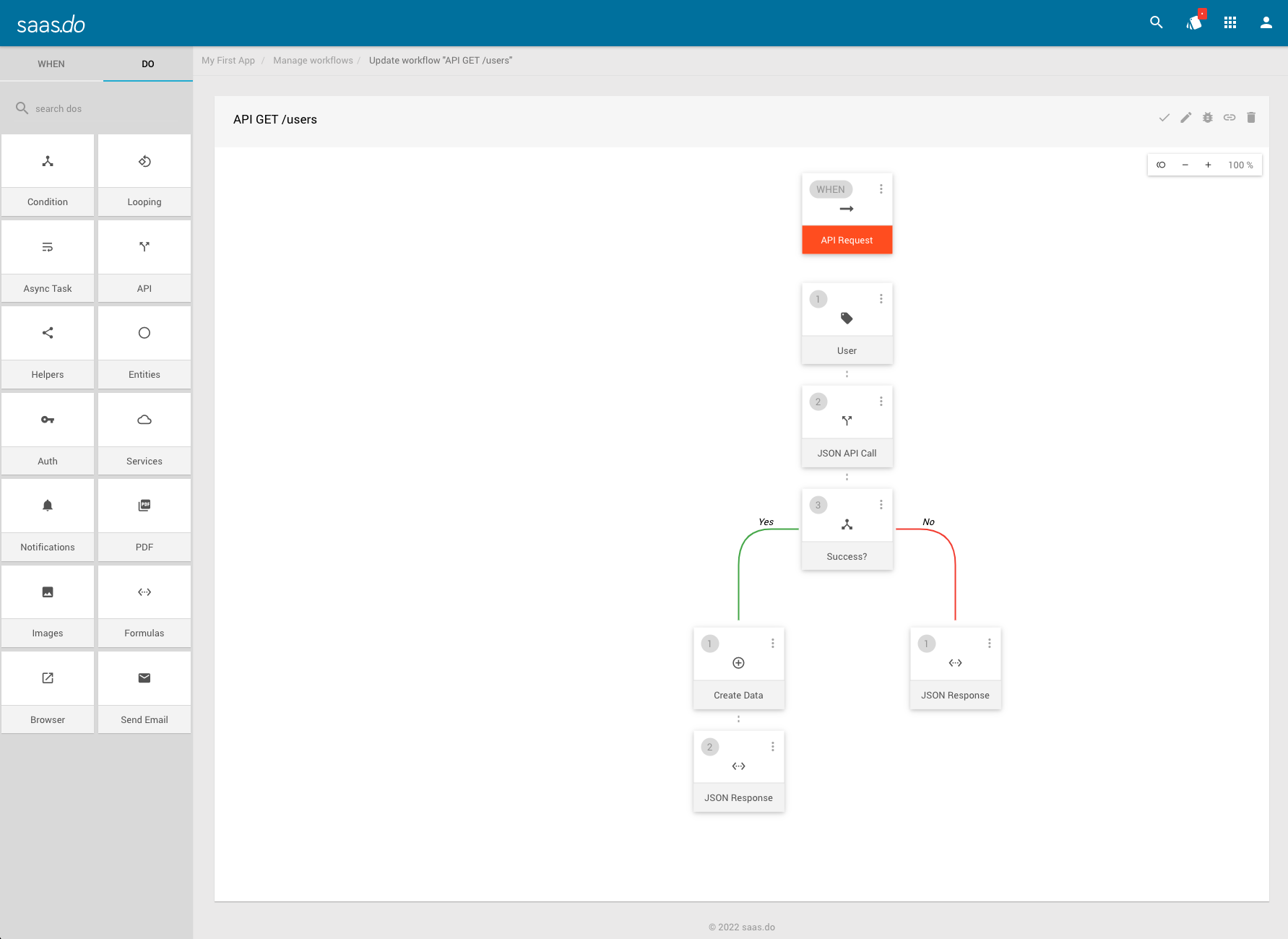Zoom in using the plus control
The width and height of the screenshot is (1288, 939).
click(x=1207, y=165)
